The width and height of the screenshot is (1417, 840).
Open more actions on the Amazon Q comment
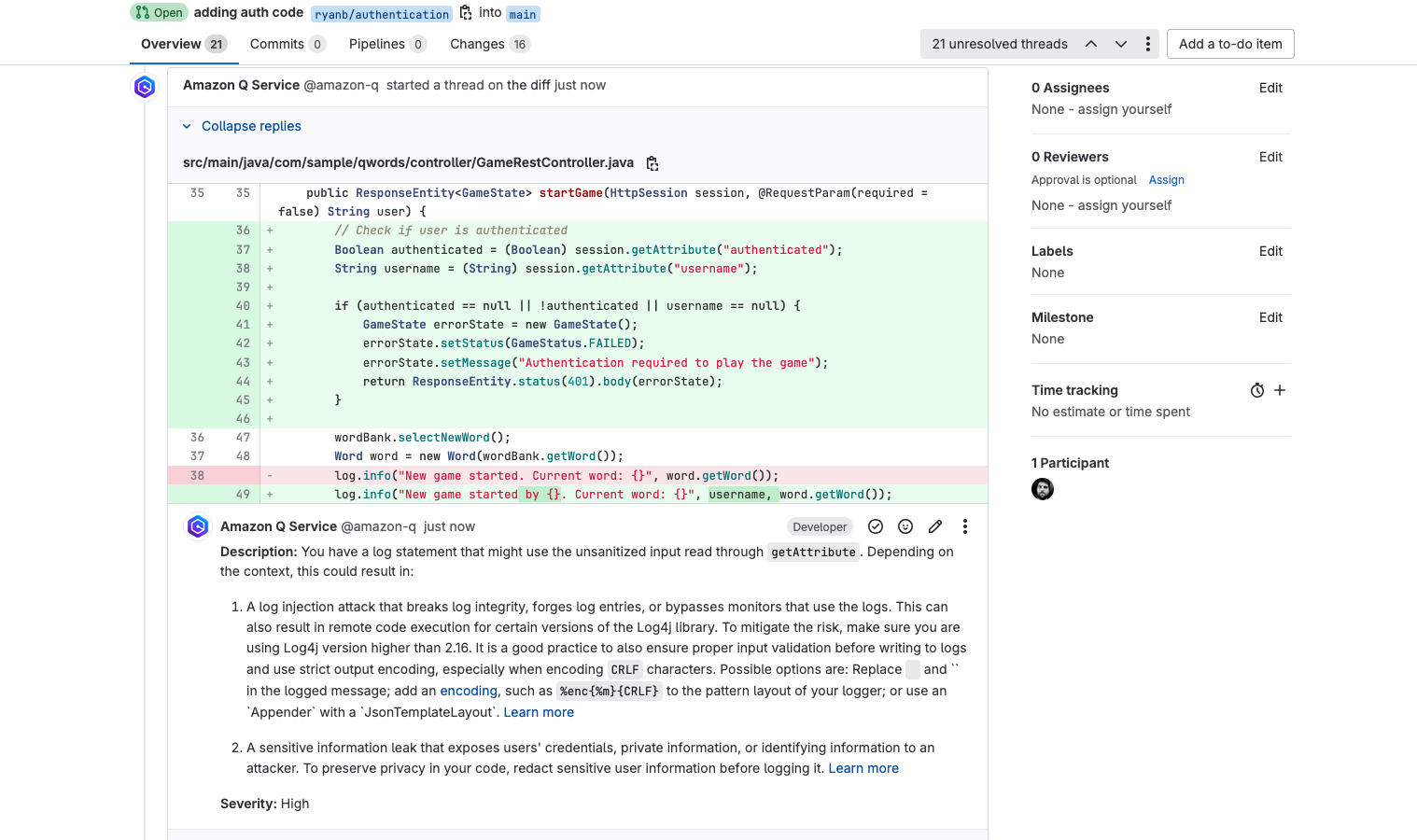[x=965, y=526]
